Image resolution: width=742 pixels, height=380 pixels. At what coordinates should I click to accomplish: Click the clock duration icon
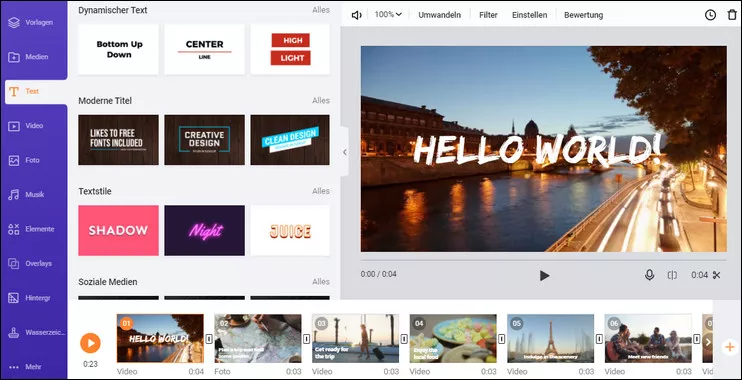coord(710,15)
